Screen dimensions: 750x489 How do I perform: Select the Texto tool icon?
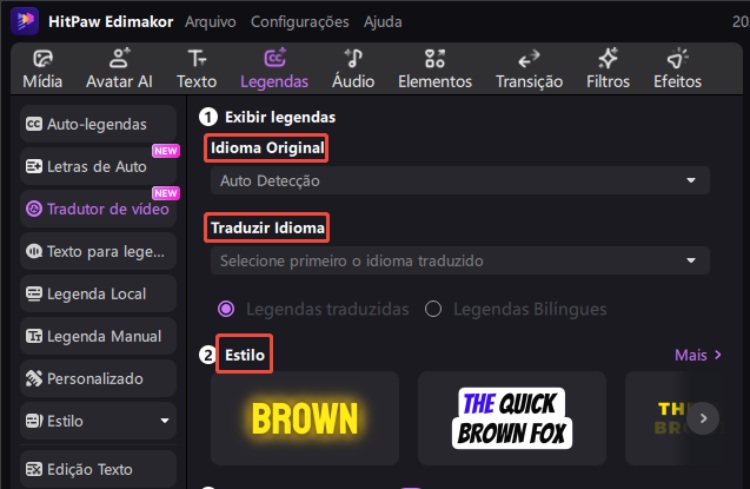[197, 59]
